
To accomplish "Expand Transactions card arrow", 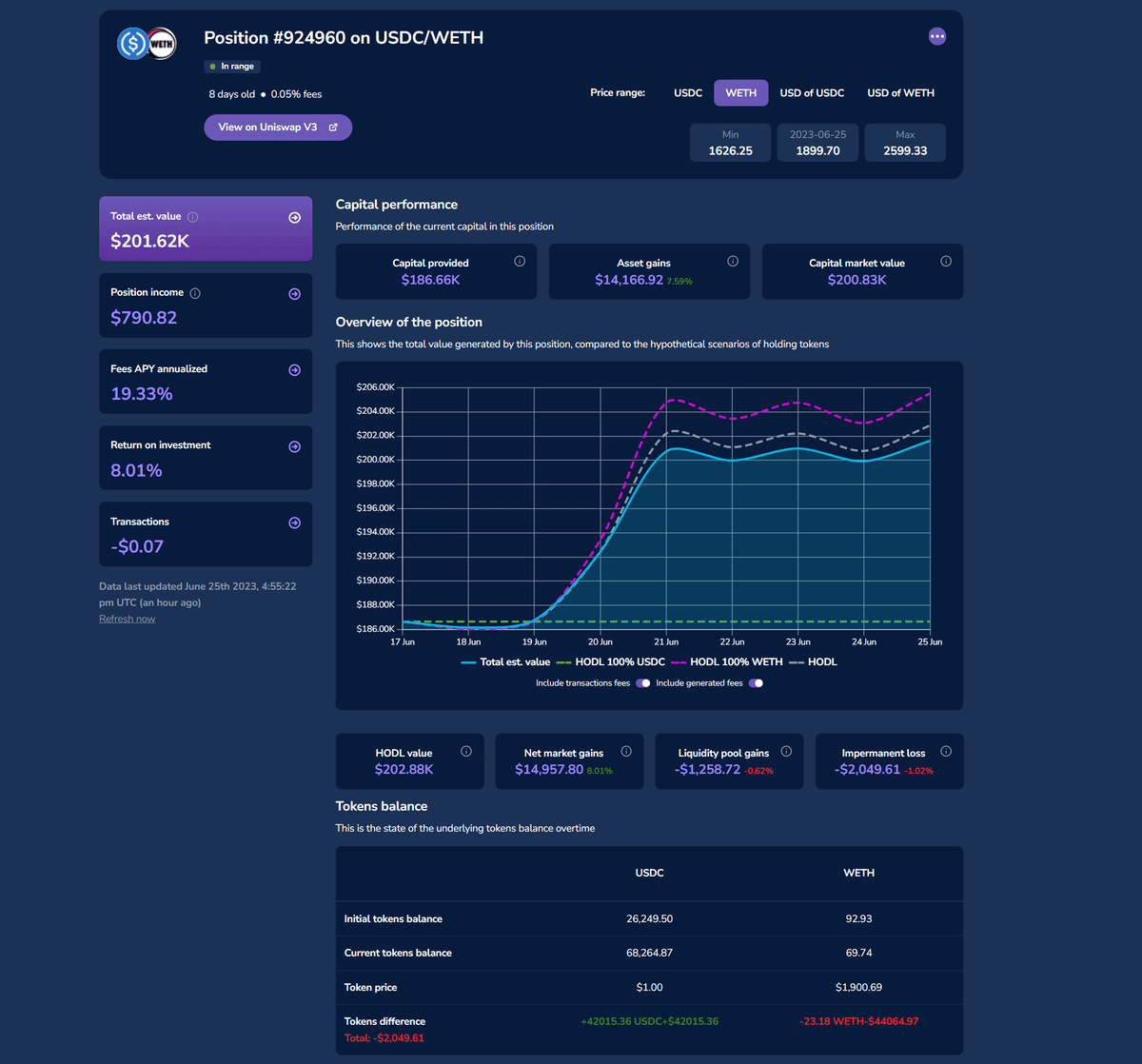I will click(x=294, y=522).
